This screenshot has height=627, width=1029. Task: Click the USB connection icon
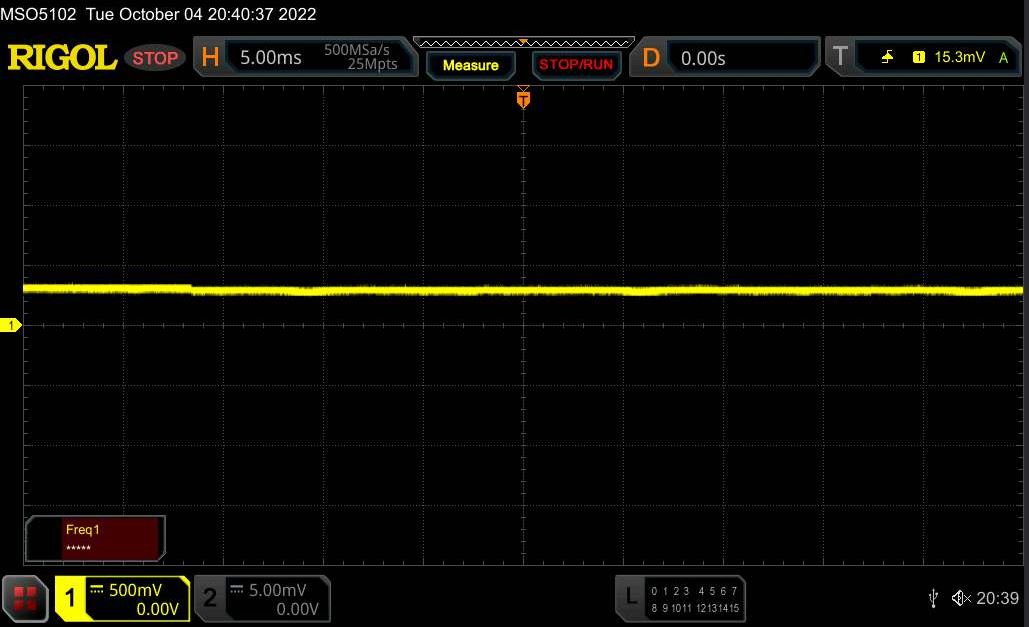point(933,598)
